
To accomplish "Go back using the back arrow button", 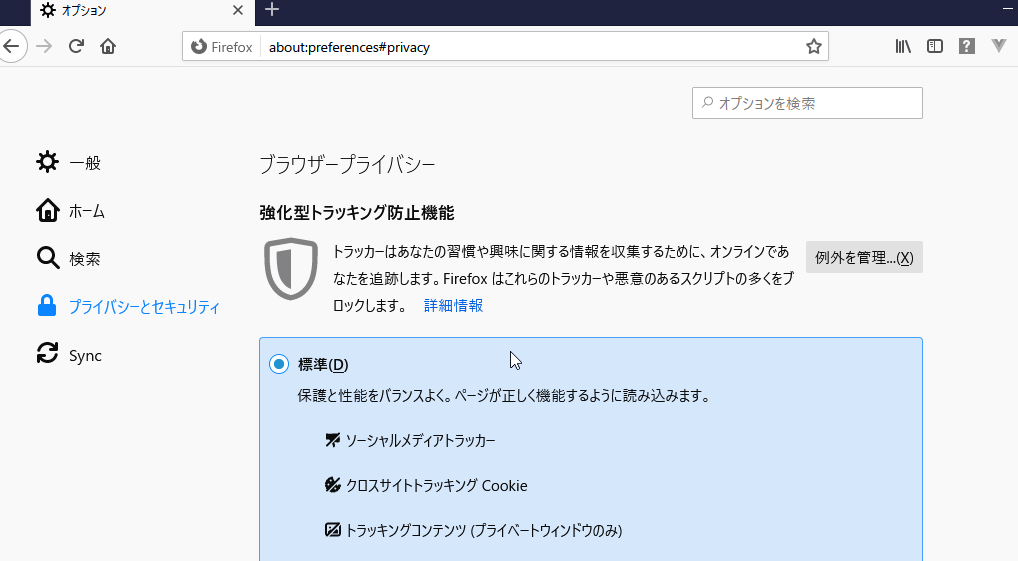I will click(x=12, y=47).
